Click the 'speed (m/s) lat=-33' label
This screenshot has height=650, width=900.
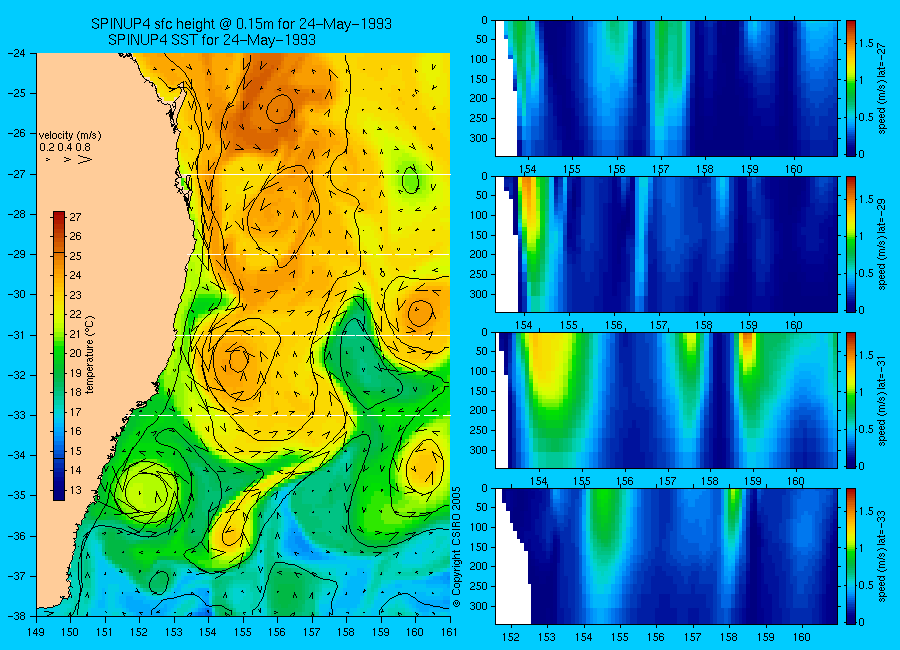pos(882,556)
